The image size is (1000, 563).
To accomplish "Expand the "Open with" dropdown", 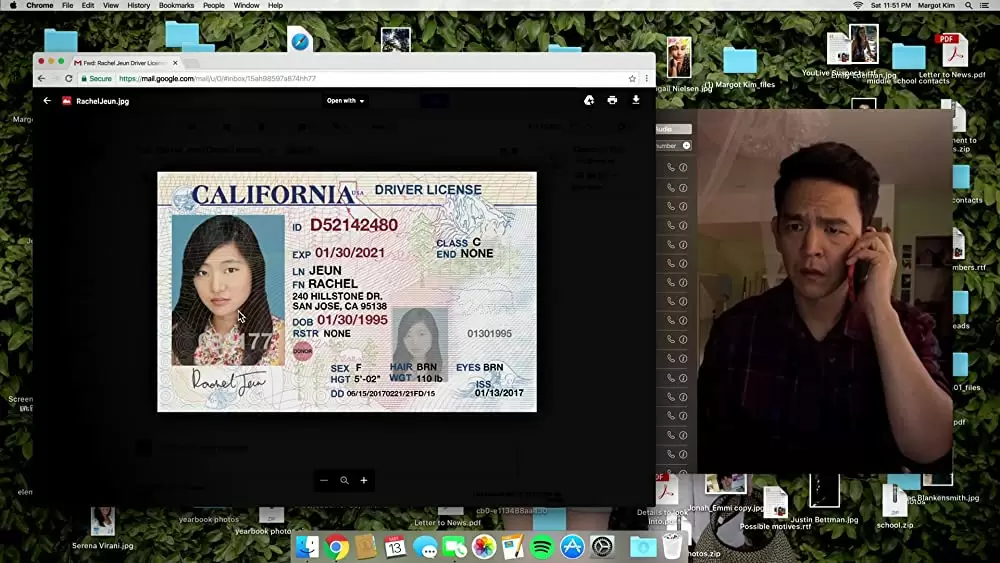I will point(346,101).
